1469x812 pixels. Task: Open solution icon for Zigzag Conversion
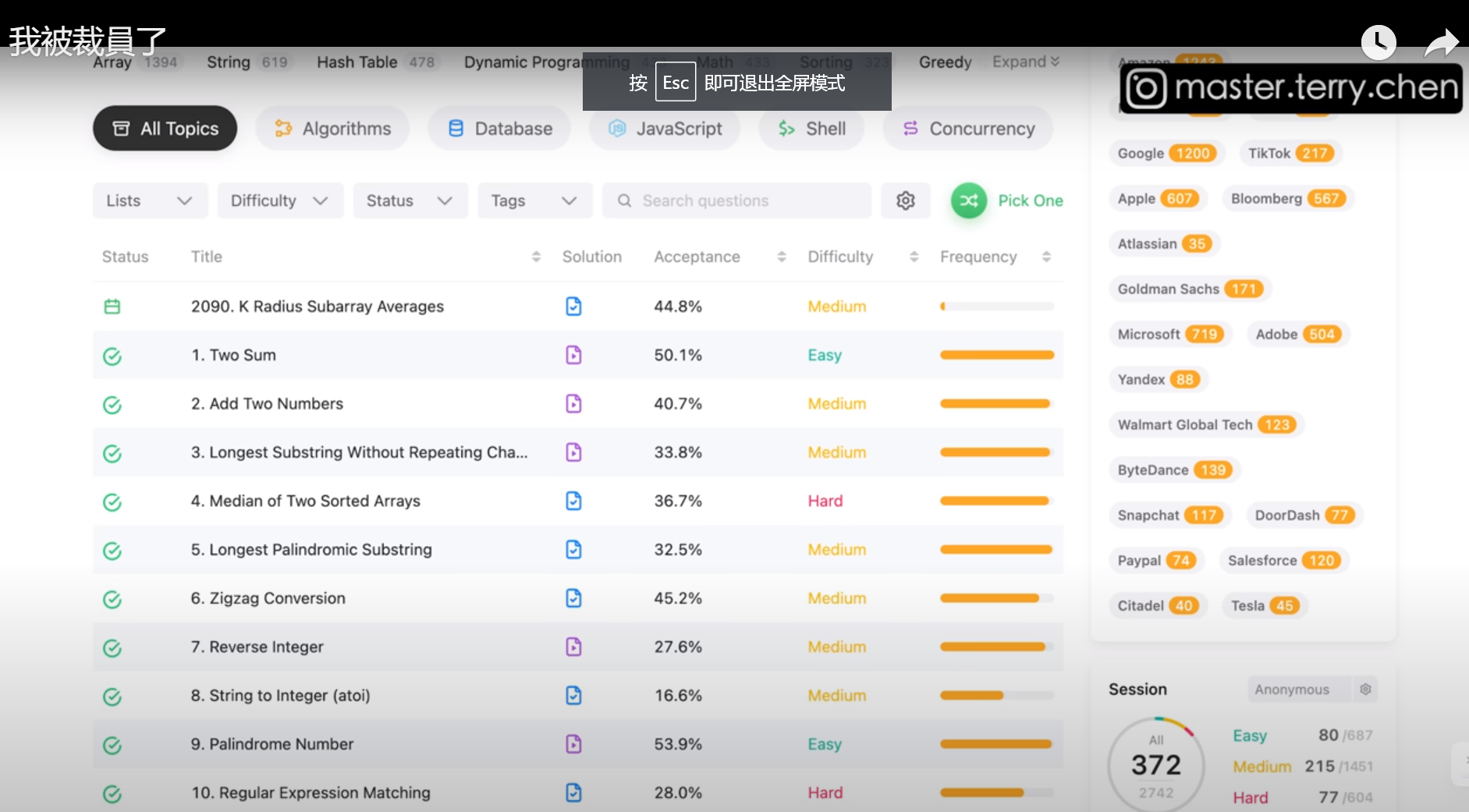click(x=573, y=598)
